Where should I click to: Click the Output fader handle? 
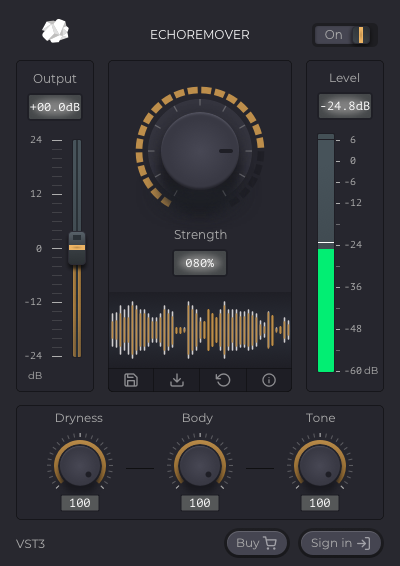tap(77, 248)
